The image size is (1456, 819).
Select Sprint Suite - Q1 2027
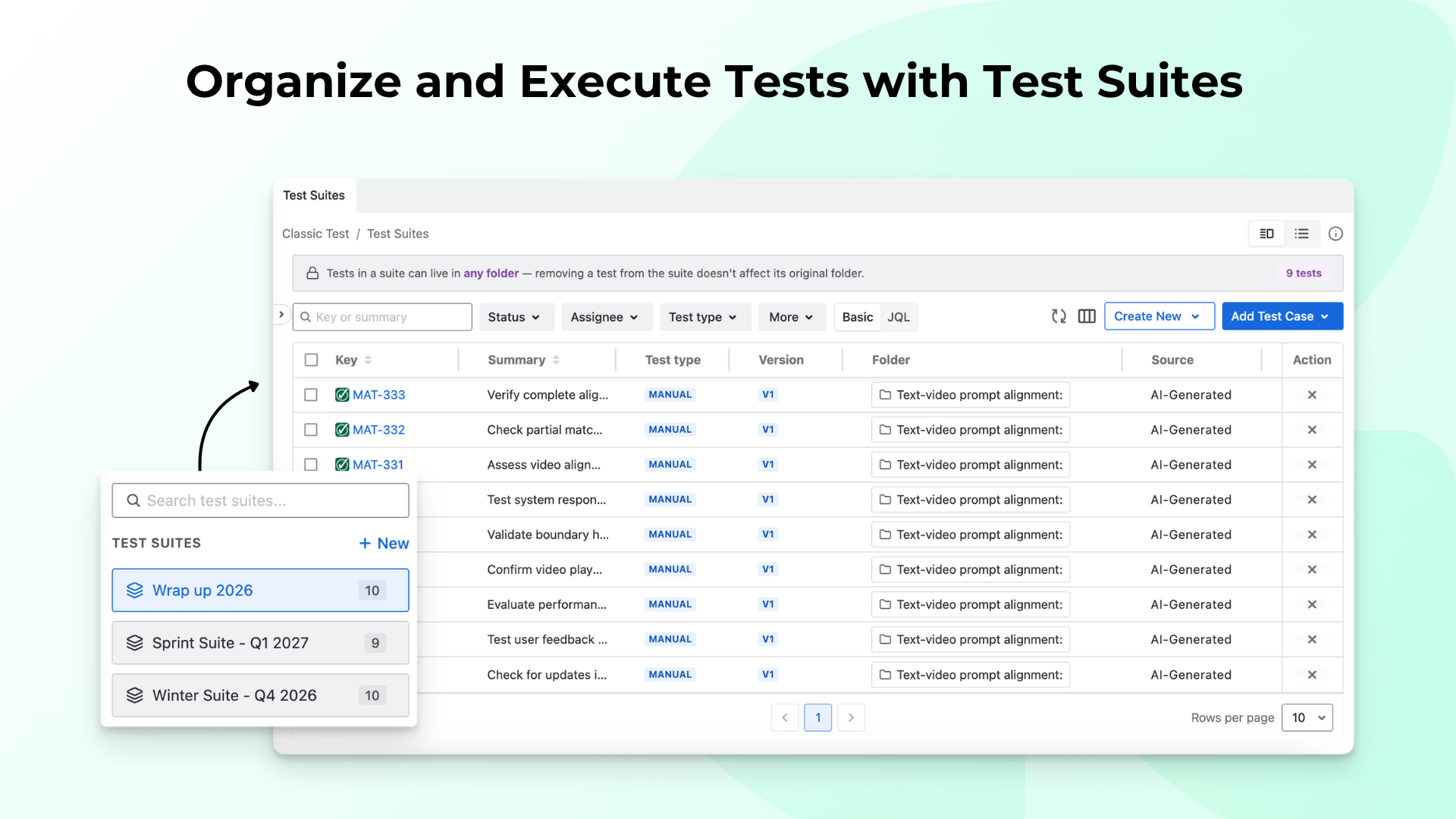click(260, 643)
